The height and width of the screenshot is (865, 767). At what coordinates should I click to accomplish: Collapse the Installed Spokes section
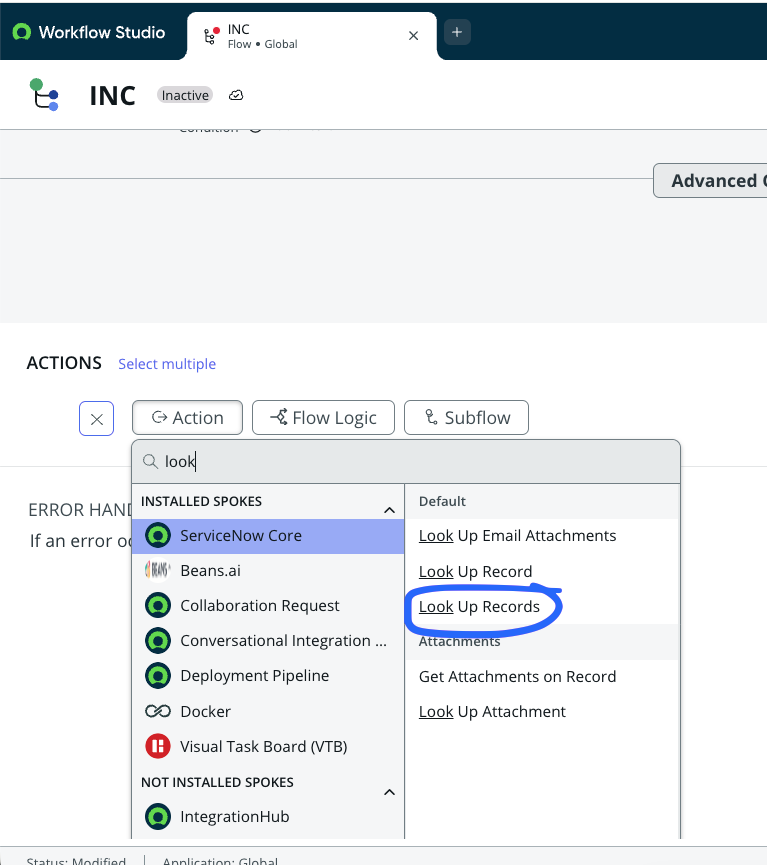389,510
